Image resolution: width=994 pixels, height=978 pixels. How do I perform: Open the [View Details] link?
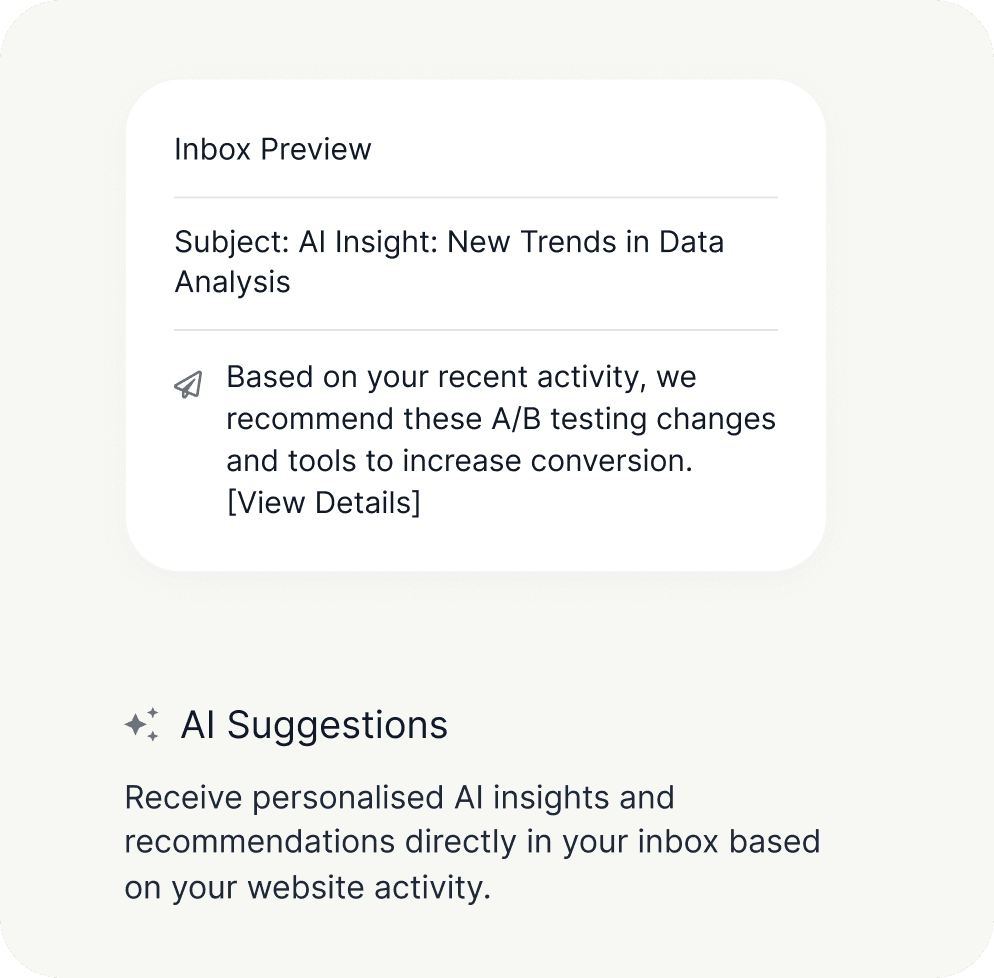pos(324,502)
